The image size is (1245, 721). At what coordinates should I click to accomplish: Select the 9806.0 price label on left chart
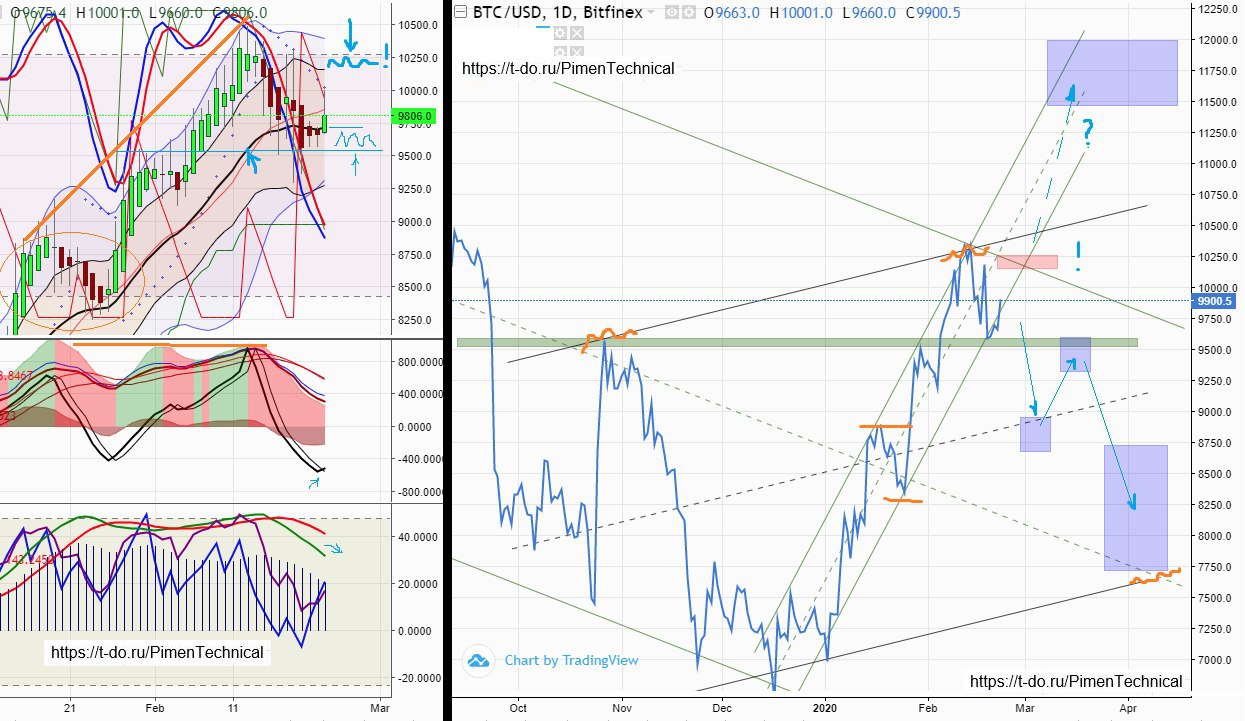point(414,117)
